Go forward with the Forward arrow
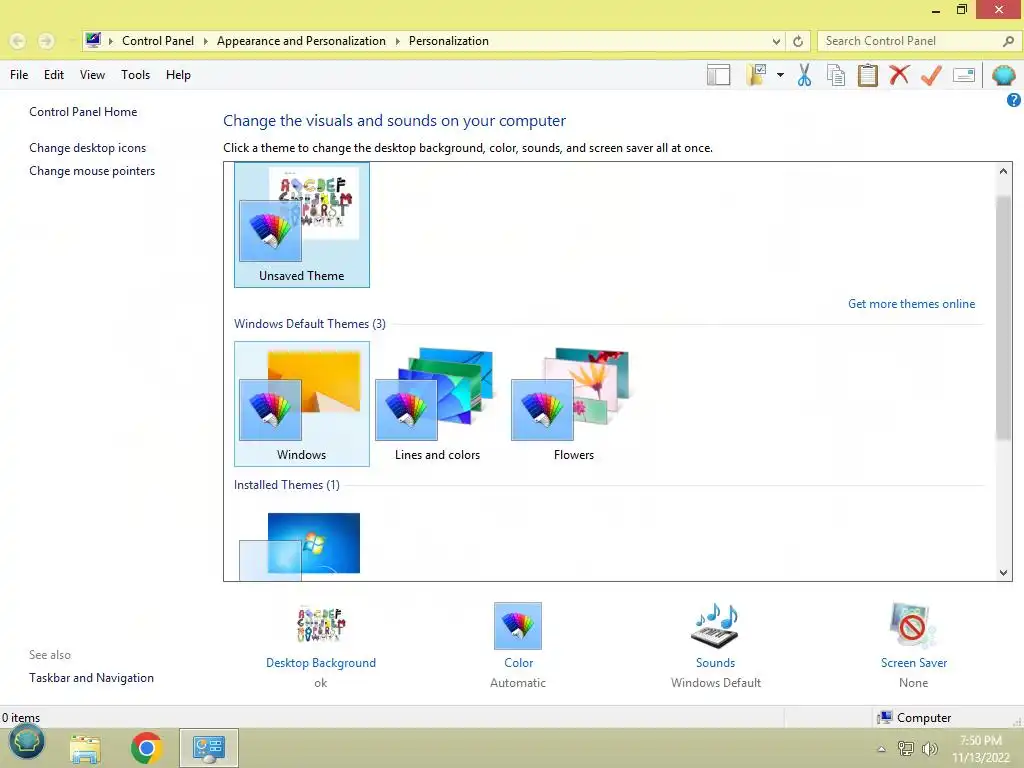The width and height of the screenshot is (1024, 768). 46,41
